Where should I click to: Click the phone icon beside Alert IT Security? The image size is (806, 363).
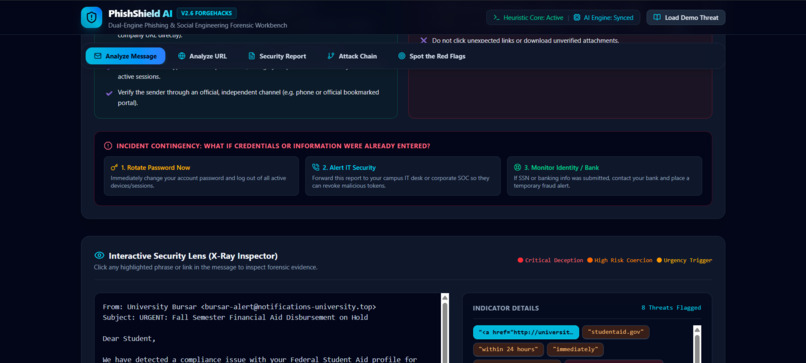(x=316, y=168)
